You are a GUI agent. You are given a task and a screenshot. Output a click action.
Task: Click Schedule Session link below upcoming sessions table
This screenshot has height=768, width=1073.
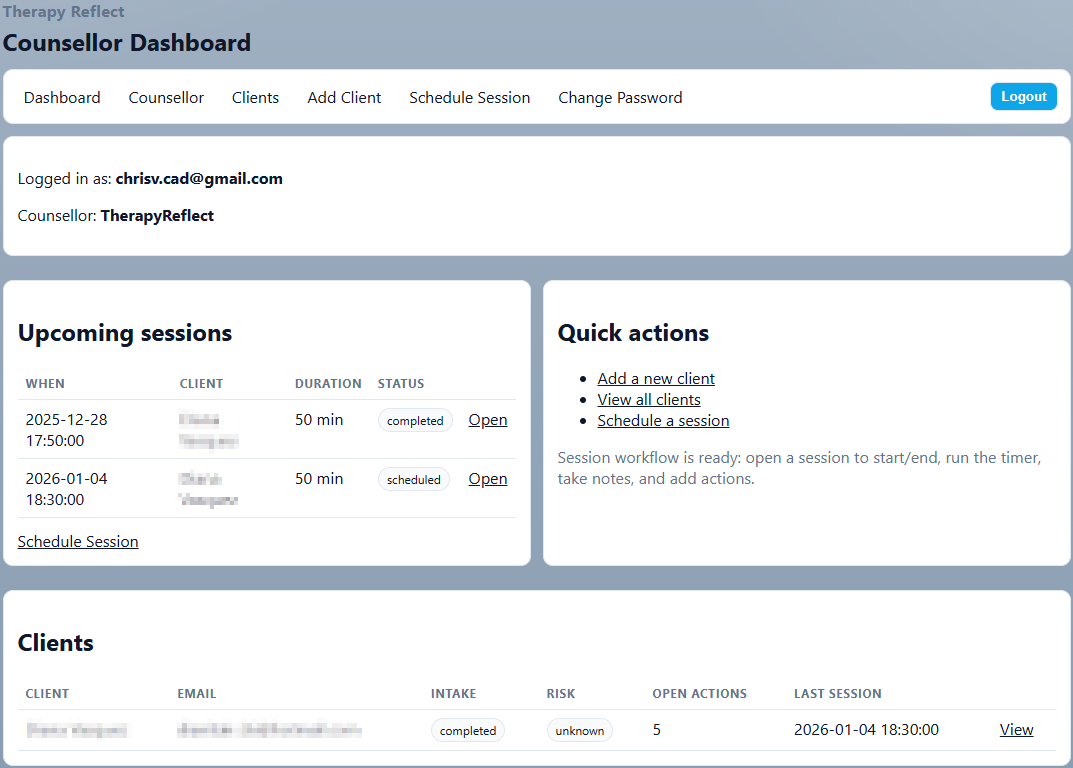coord(78,542)
